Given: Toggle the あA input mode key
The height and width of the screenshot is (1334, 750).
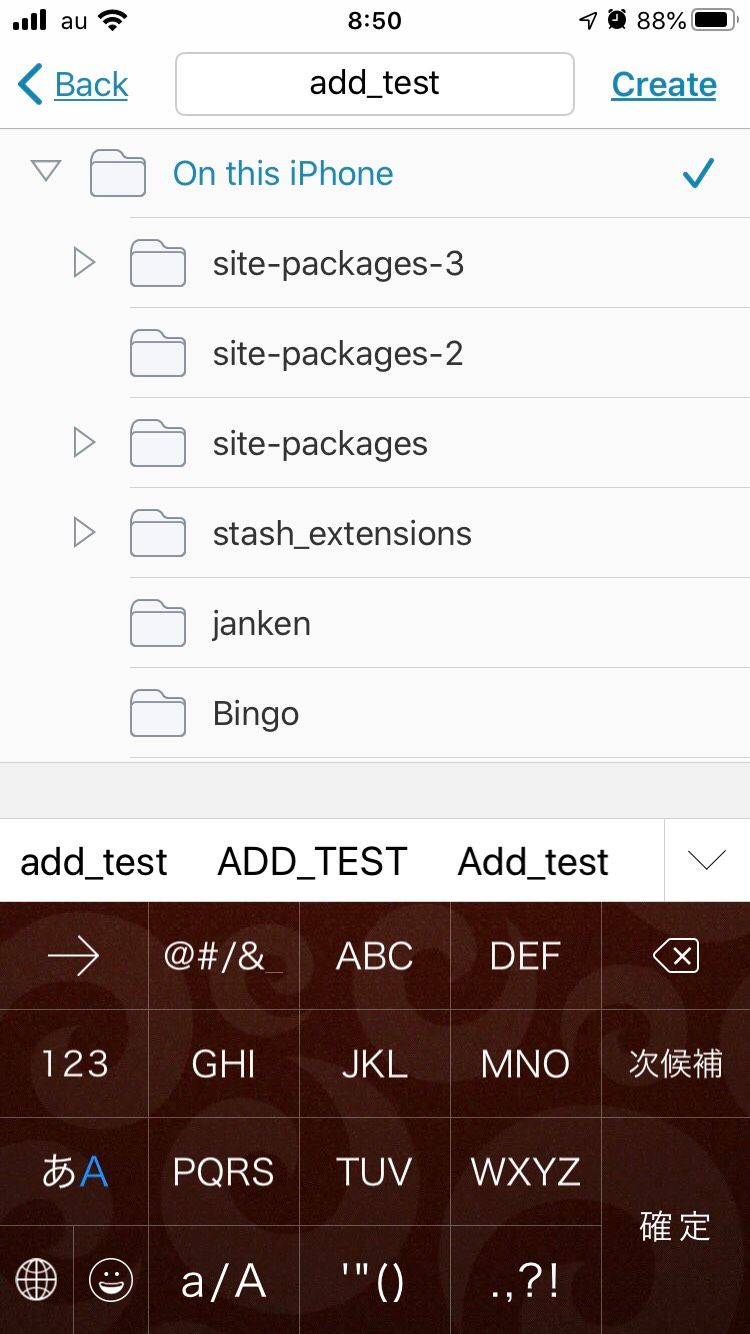Looking at the screenshot, I should [x=74, y=1171].
